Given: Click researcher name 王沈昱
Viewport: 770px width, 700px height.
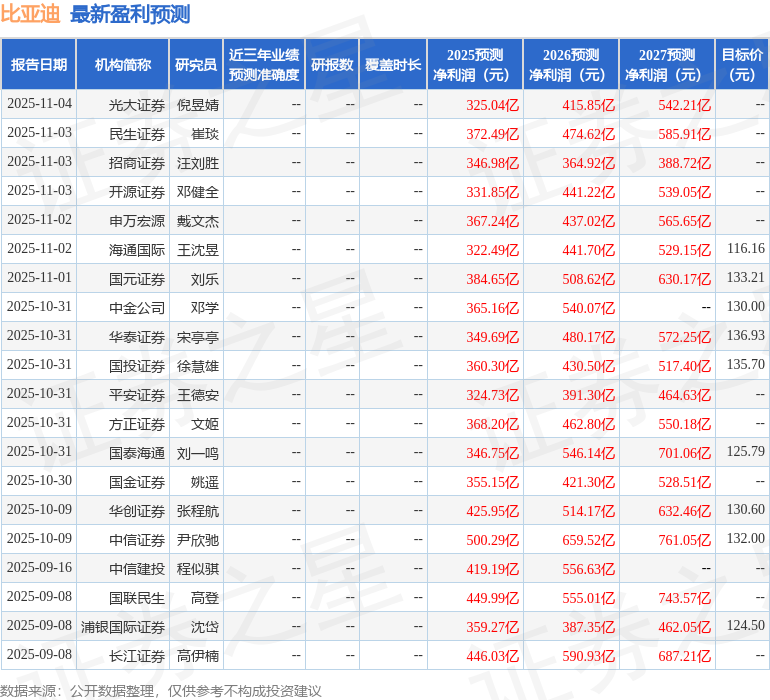Looking at the screenshot, I should (x=198, y=250).
